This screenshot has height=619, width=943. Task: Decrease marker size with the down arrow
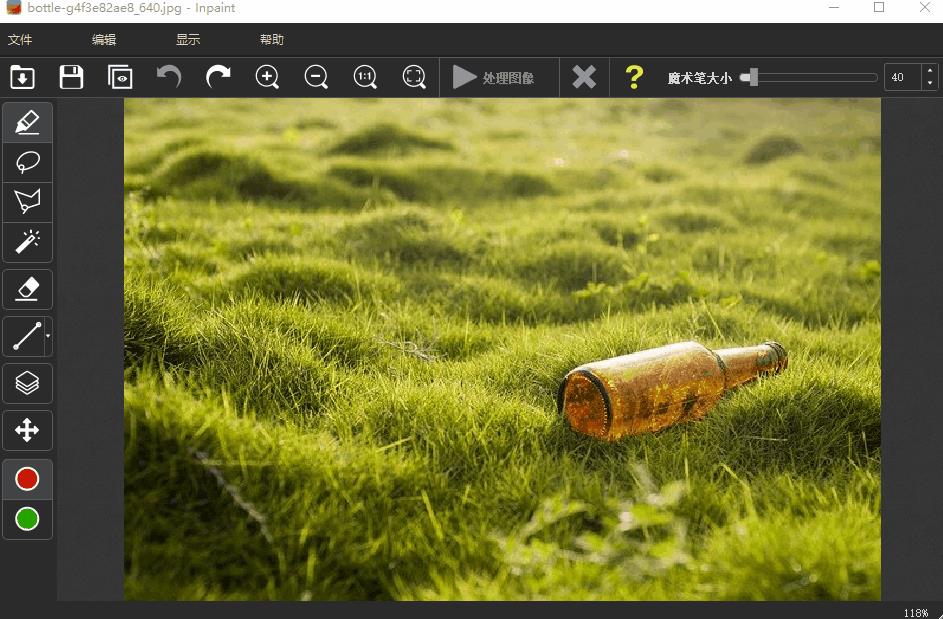[930, 84]
